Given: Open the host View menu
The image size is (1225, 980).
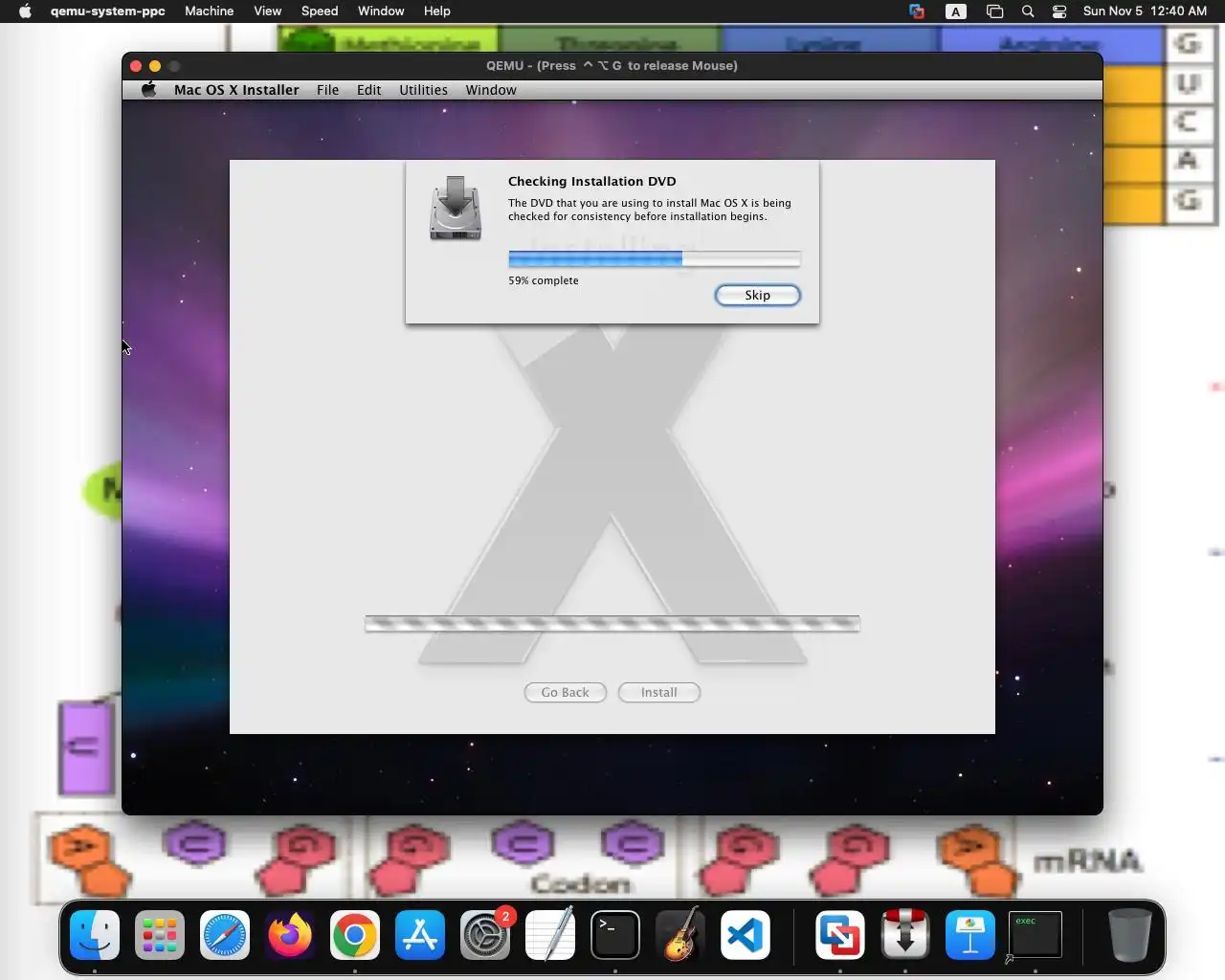Looking at the screenshot, I should (267, 11).
